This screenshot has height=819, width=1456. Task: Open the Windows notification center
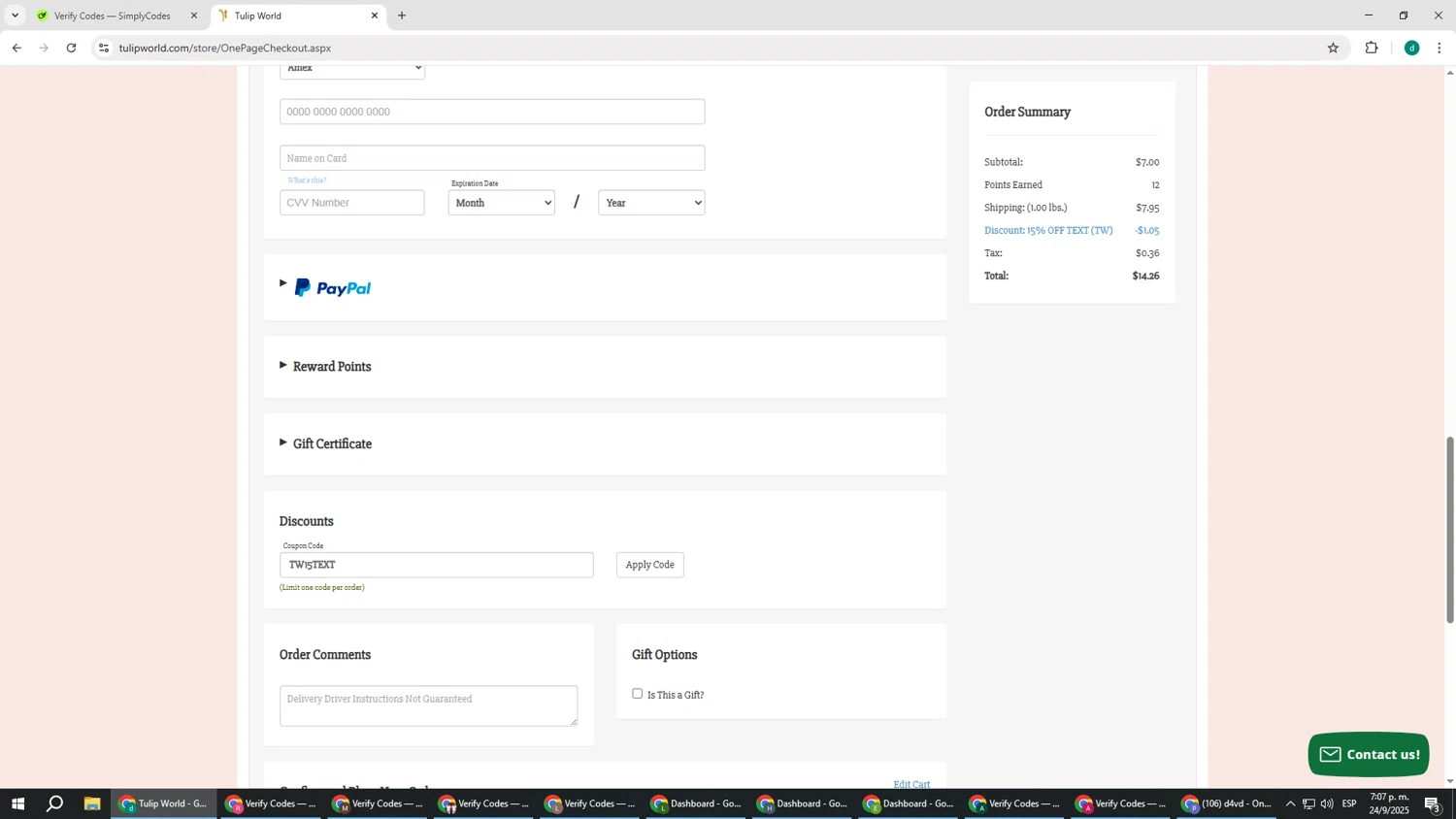click(1433, 803)
